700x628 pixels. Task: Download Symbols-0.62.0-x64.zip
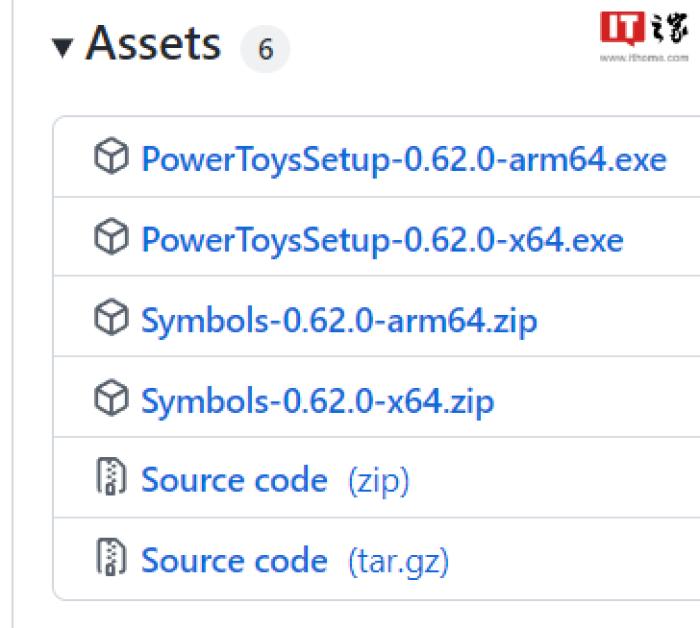[318, 402]
